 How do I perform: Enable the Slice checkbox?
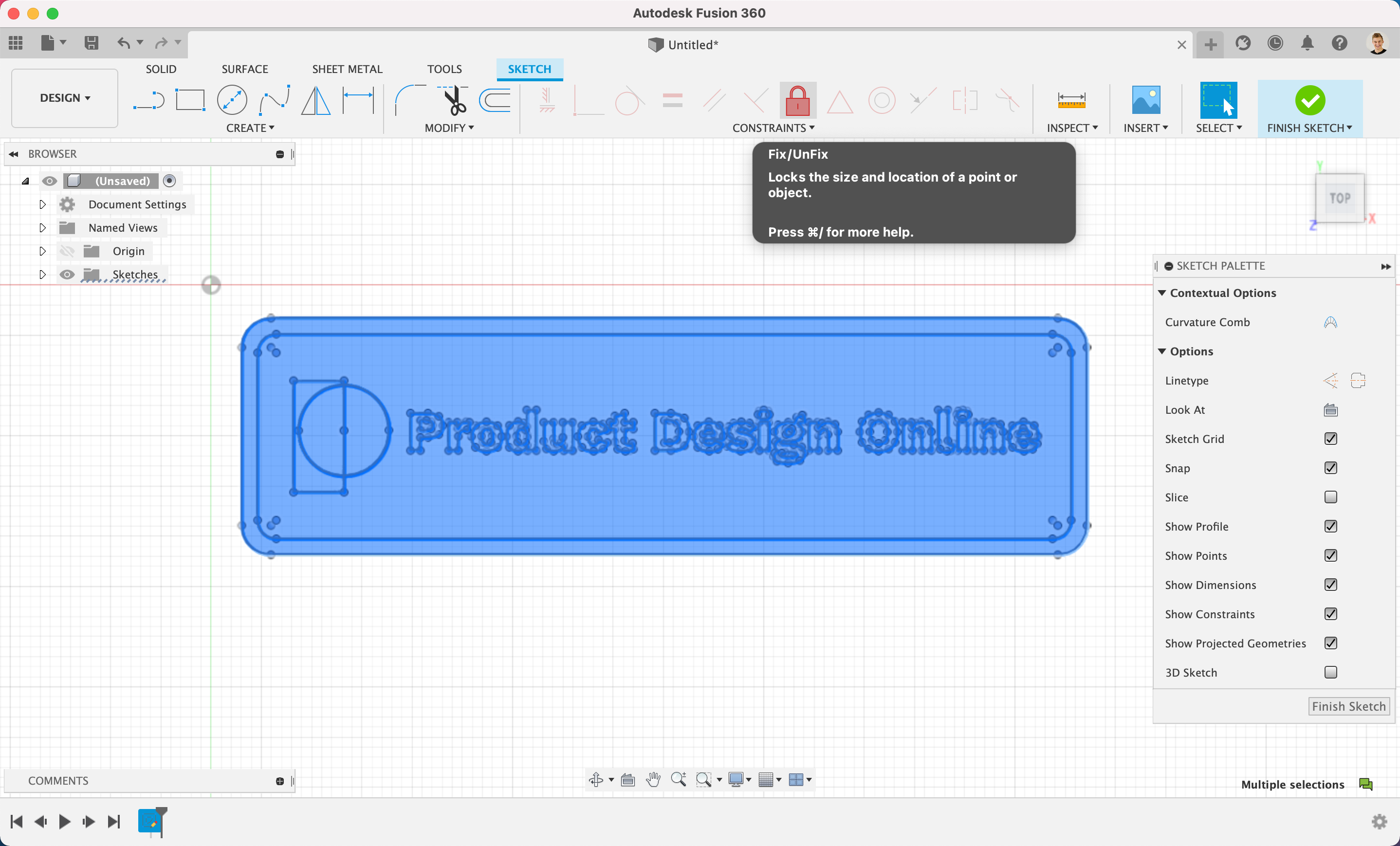[1330, 497]
